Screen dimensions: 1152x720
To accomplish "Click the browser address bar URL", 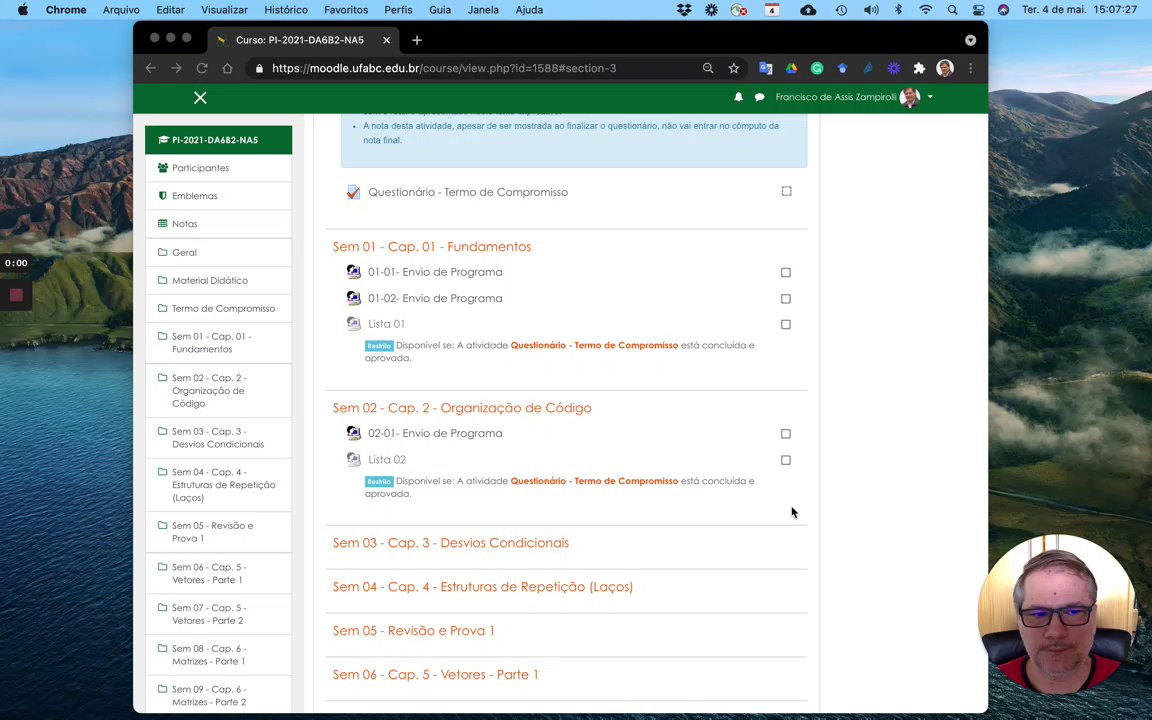I will (x=444, y=68).
